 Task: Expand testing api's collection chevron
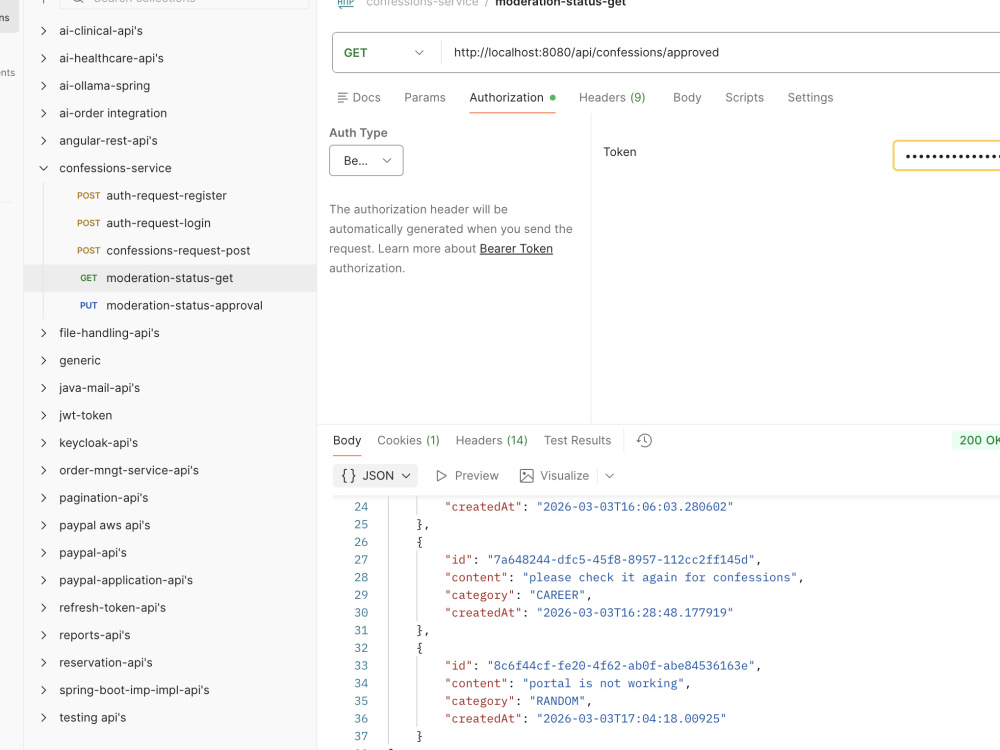pyautogui.click(x=43, y=717)
